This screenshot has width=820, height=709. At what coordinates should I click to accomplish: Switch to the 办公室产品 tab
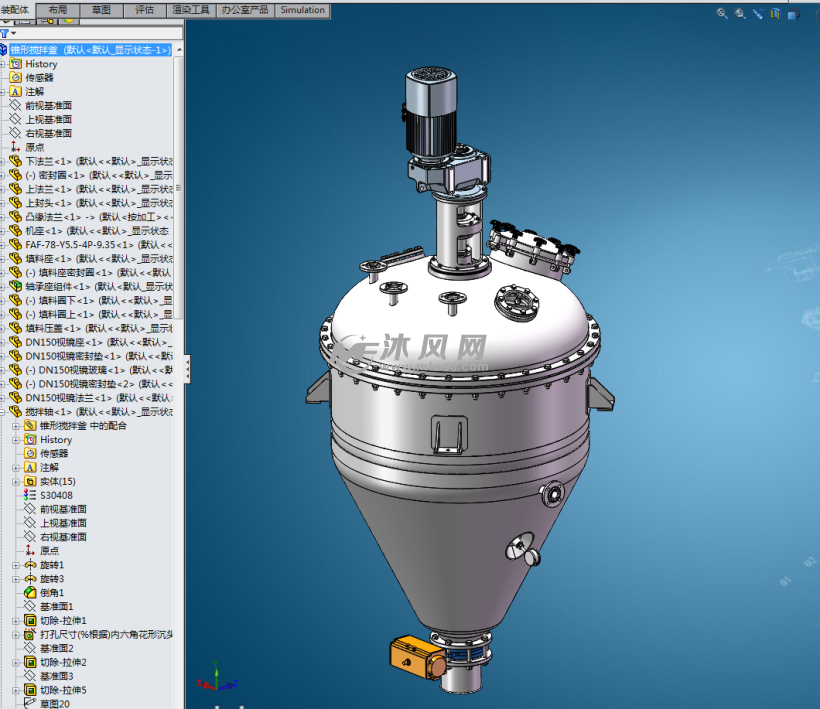245,10
